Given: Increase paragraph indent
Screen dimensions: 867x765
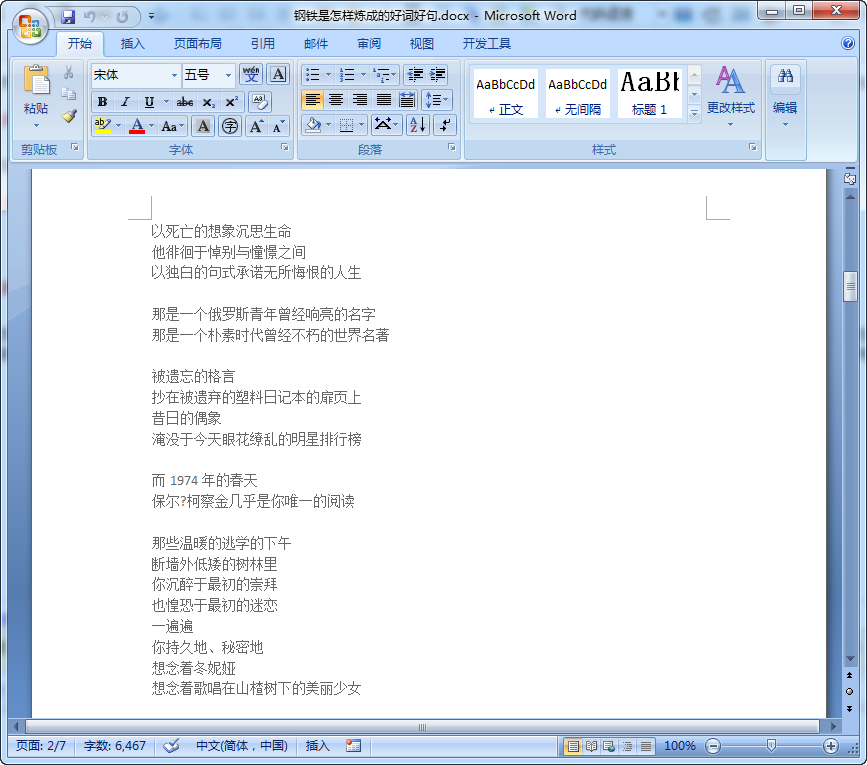Looking at the screenshot, I should (x=437, y=74).
